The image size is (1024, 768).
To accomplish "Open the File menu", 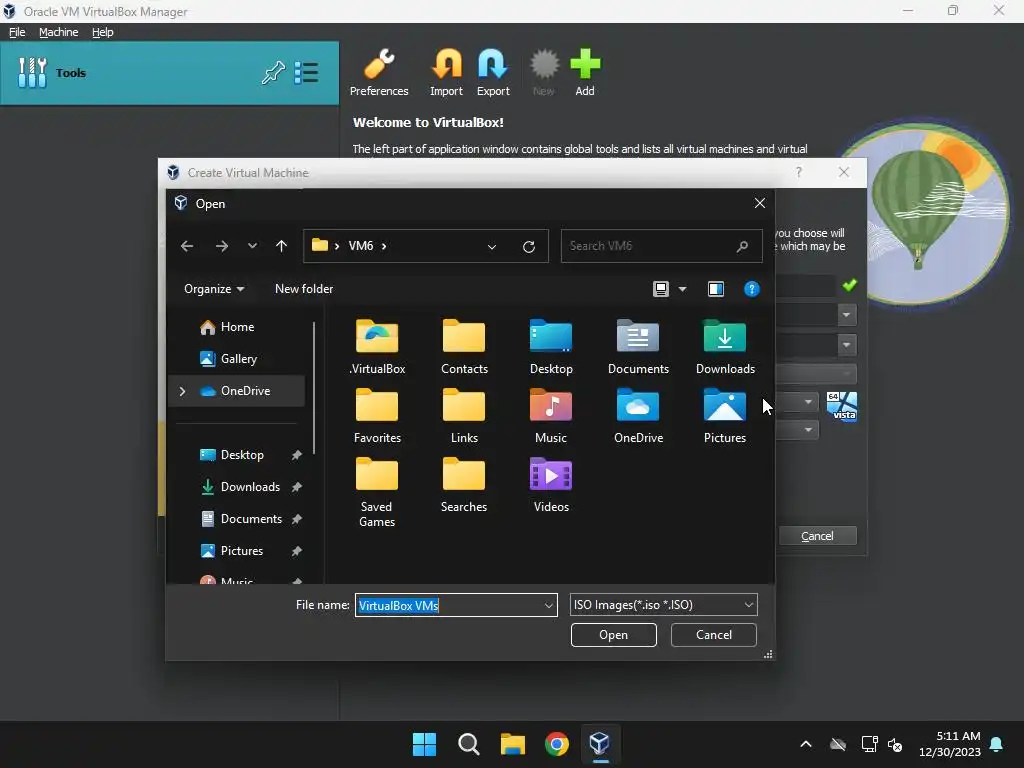I will pyautogui.click(x=17, y=32).
